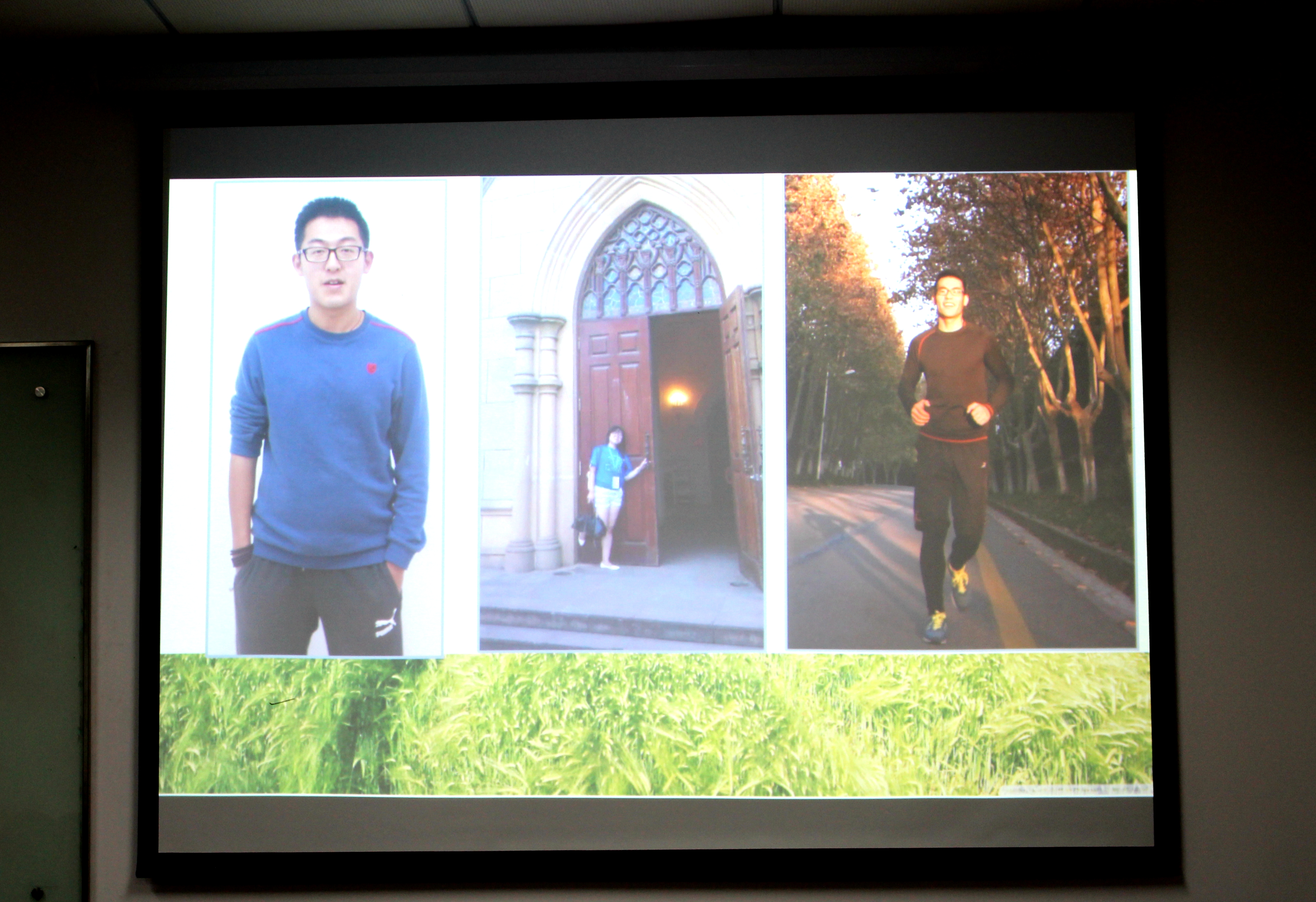This screenshot has height=902, width=1316.
Task: Click the small black mark on grass banner
Action: (282, 701)
